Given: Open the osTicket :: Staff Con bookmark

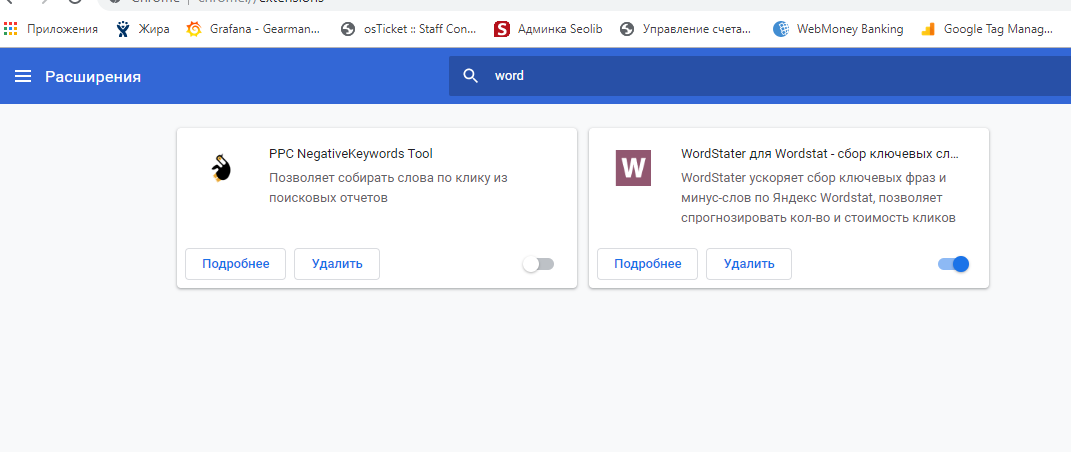Looking at the screenshot, I should click(409, 29).
